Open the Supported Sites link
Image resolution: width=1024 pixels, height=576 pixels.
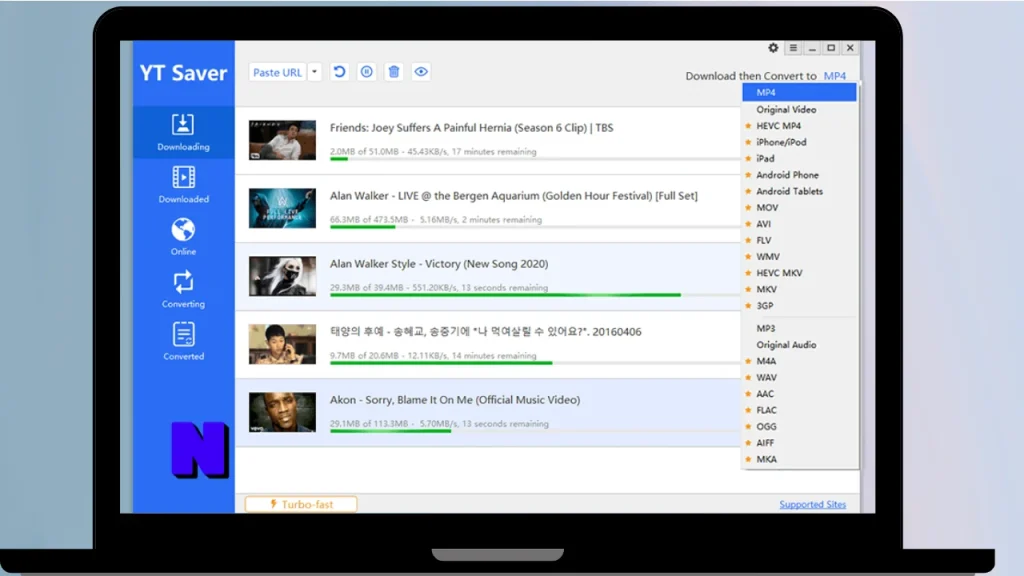812,504
